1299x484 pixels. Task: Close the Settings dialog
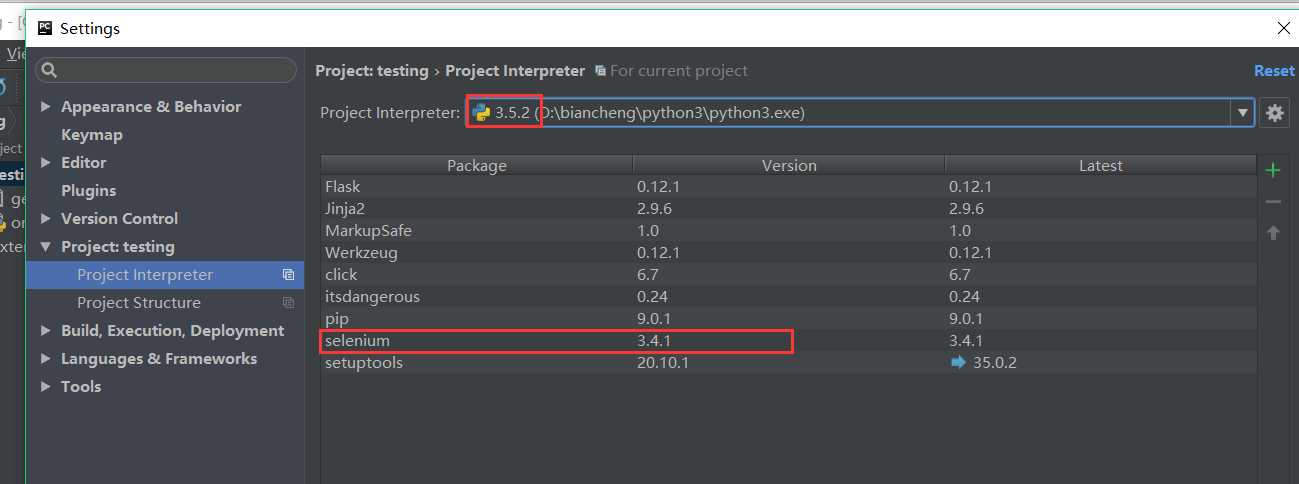[x=1283, y=29]
